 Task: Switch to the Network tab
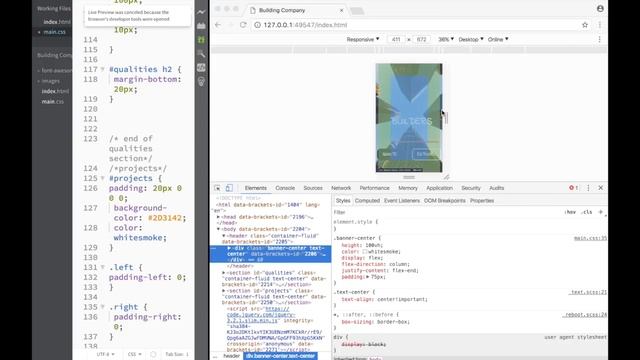pos(341,188)
